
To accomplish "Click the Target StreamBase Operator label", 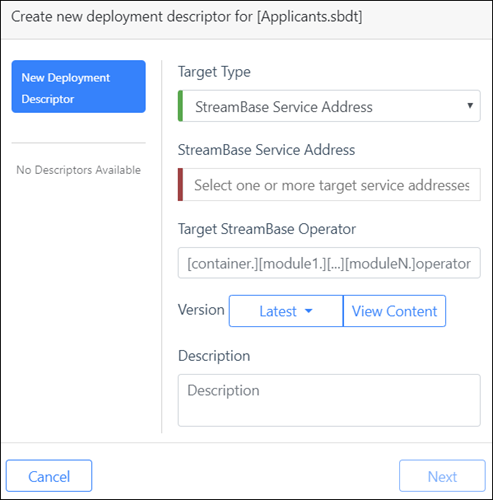I will point(267,229).
